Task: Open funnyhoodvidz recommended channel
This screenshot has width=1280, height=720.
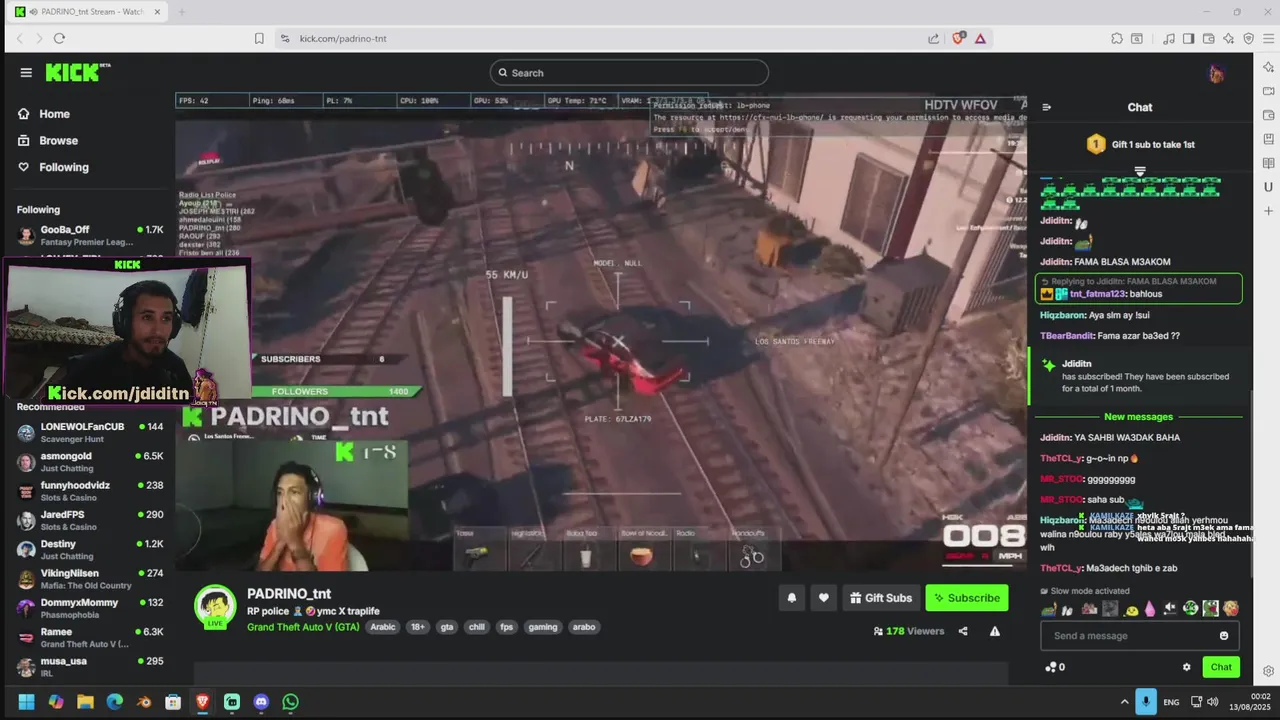Action: click(x=90, y=491)
